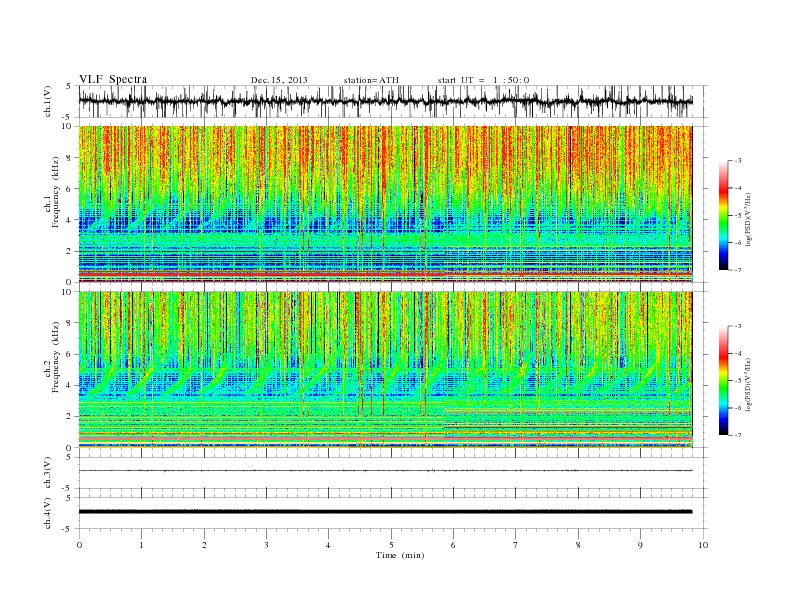Screen dimensions: 792x612
Task: Click the "5" tick on the time axis
Action: (x=391, y=545)
